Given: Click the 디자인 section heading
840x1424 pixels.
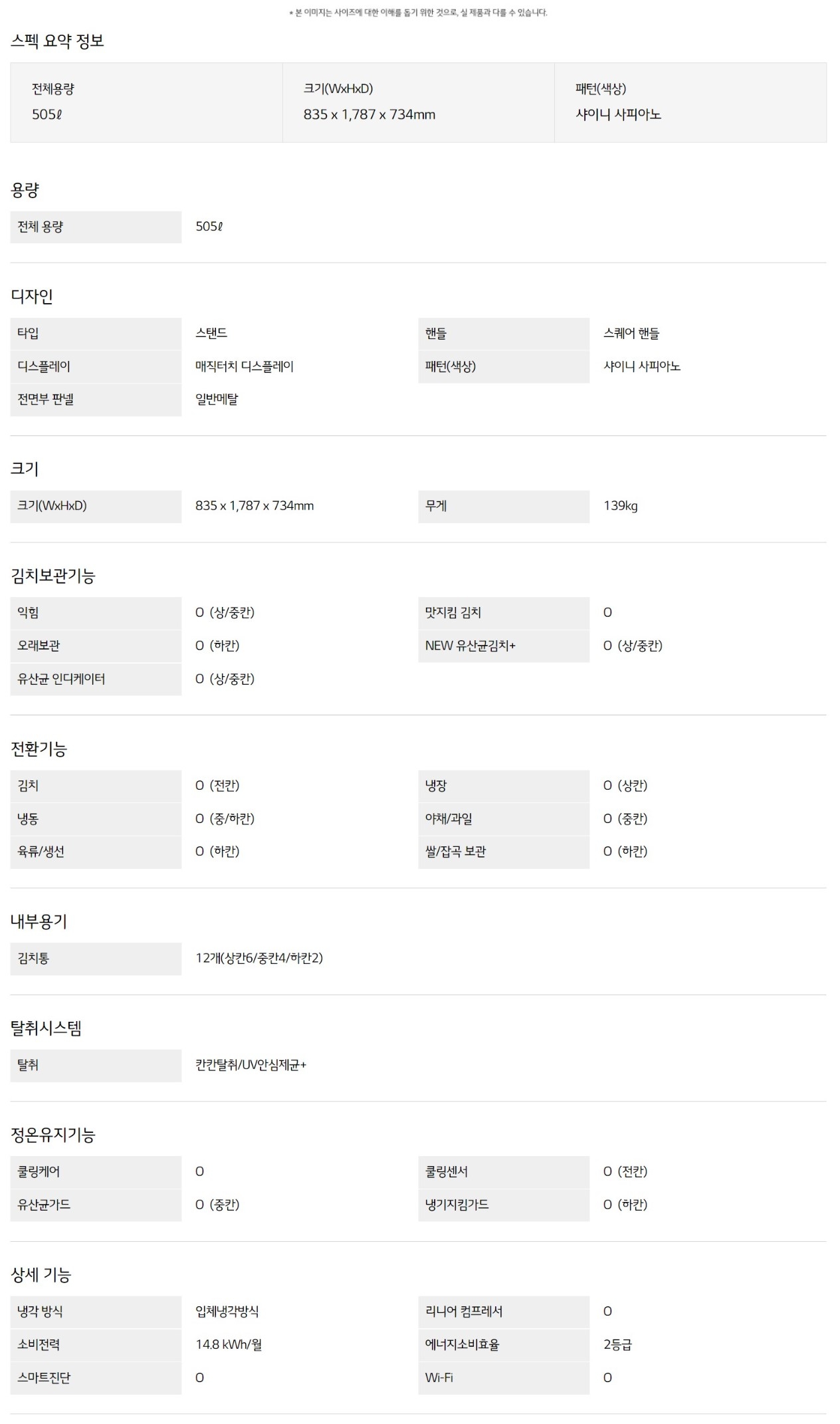Looking at the screenshot, I should click(32, 297).
